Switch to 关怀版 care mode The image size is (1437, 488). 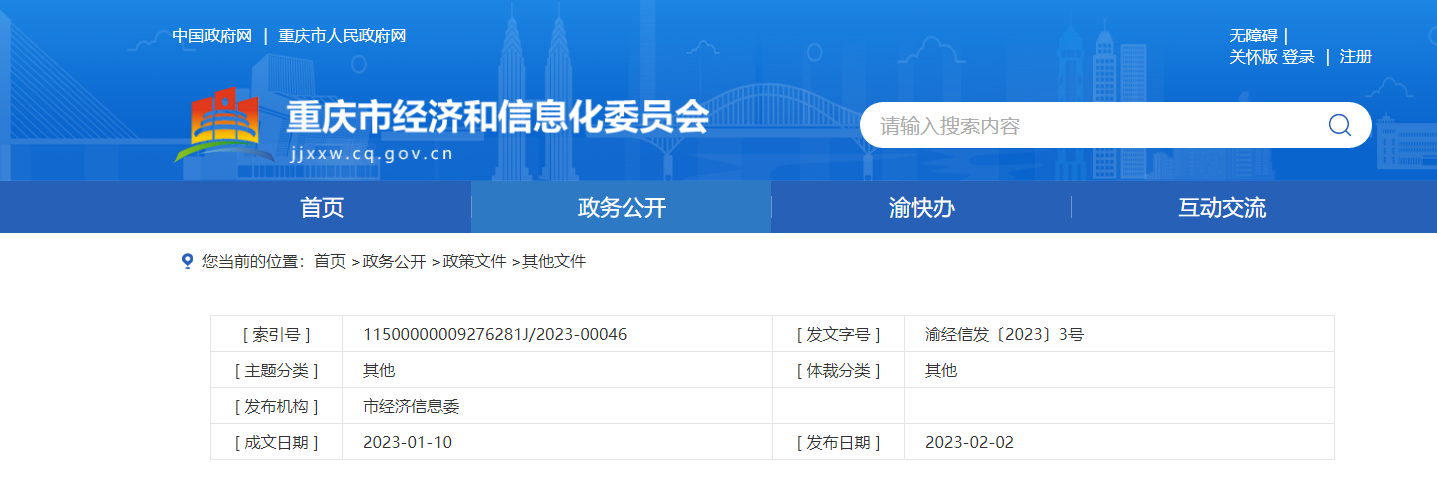pyautogui.click(x=1254, y=57)
